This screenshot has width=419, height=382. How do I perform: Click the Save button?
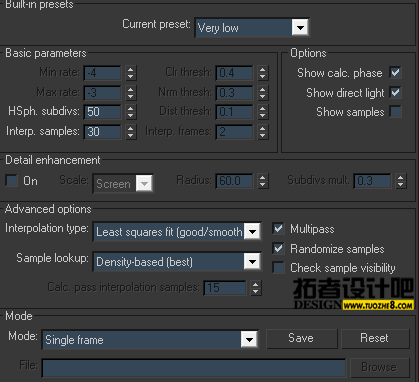point(302,338)
